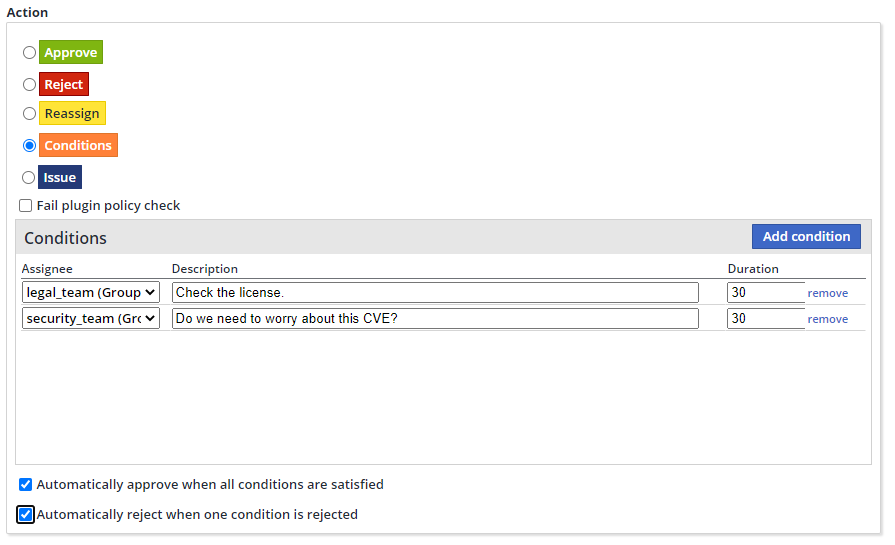Select the Approve radio button
This screenshot has height=545, width=895.
click(x=29, y=53)
